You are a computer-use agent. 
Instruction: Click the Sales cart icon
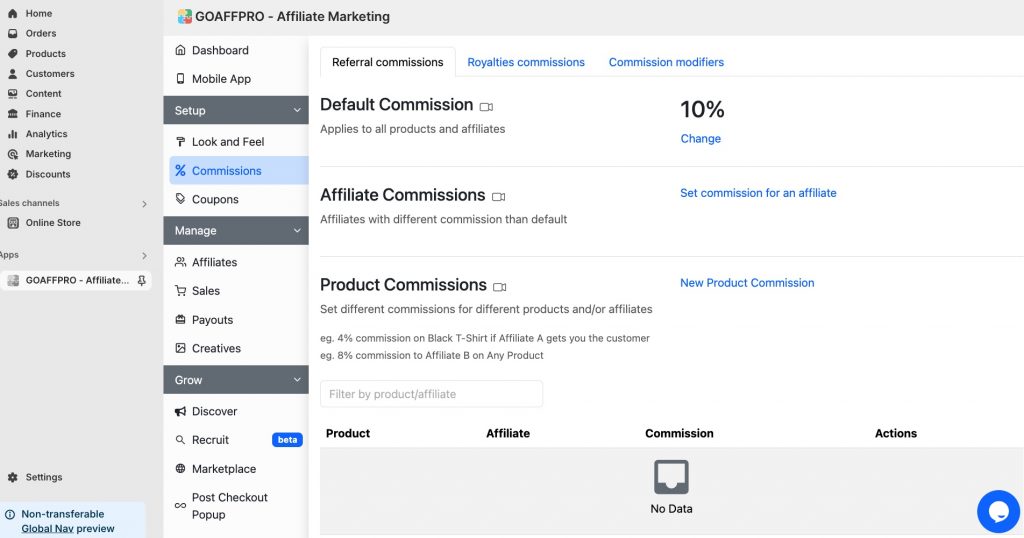coord(180,291)
